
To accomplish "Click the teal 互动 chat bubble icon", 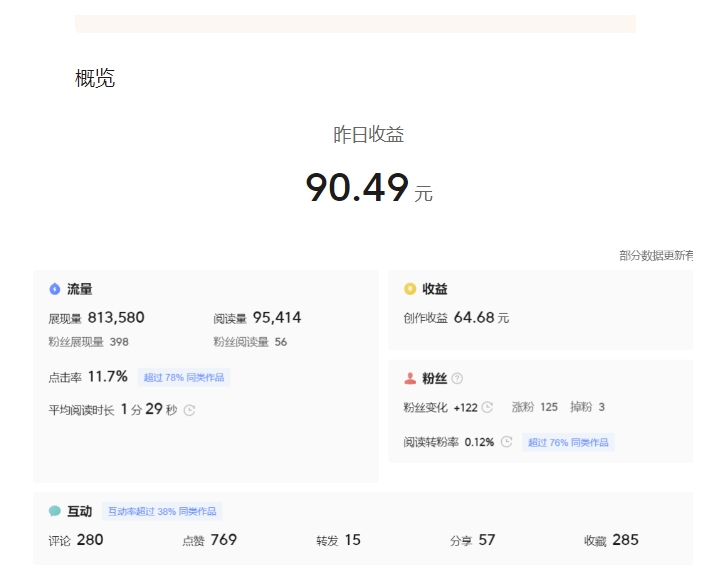I will pyautogui.click(x=55, y=511).
